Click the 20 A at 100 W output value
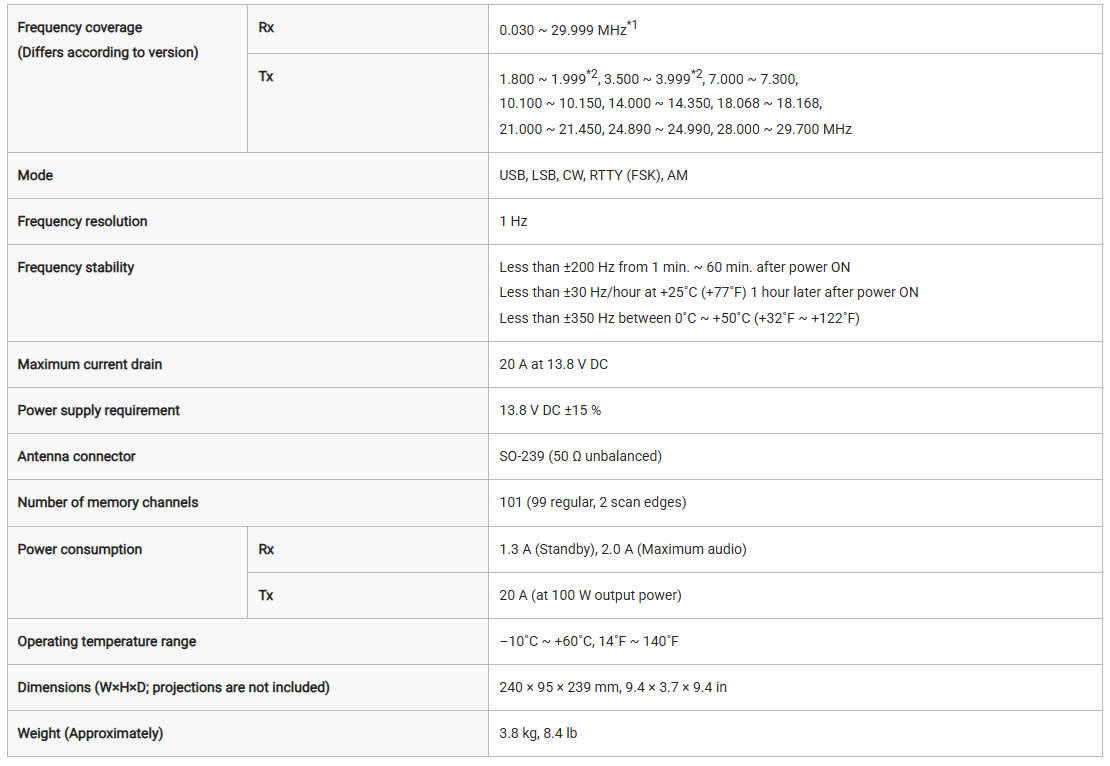The width and height of the screenshot is (1110, 766). 590,595
